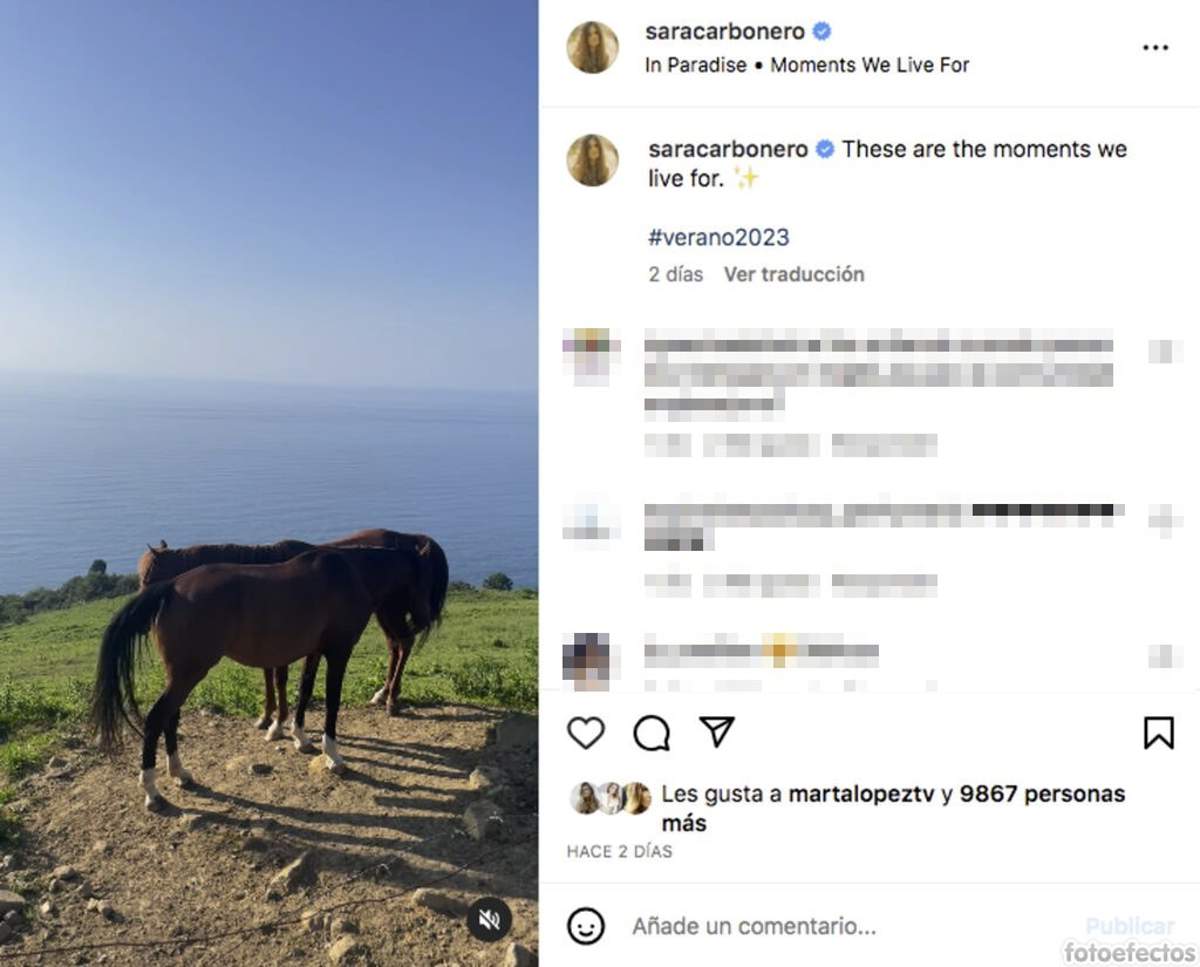Viewport: 1200px width, 967px height.
Task: Click the Añade un comentario field
Action: 754,926
